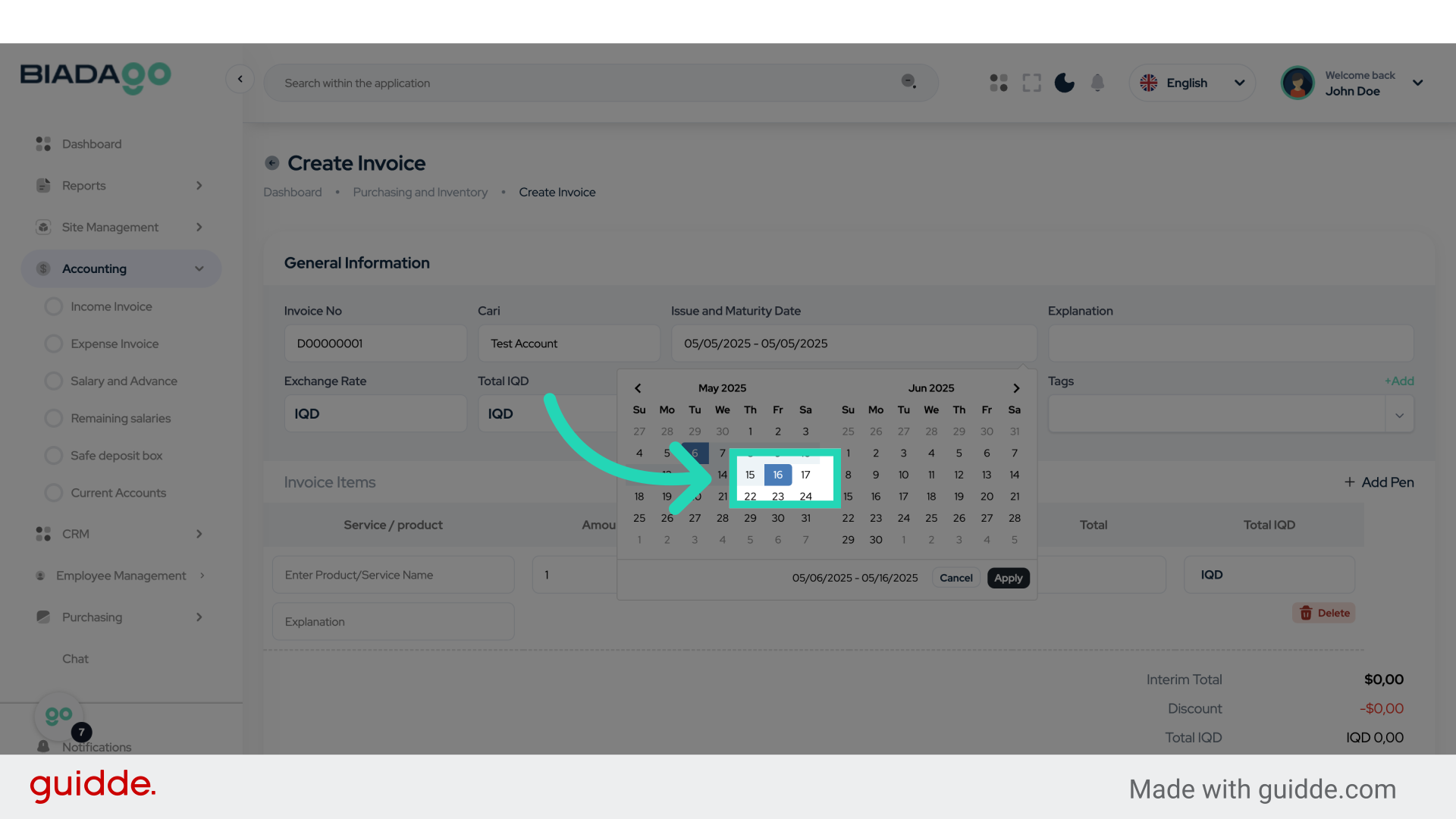Cancel the date range selection

955,578
